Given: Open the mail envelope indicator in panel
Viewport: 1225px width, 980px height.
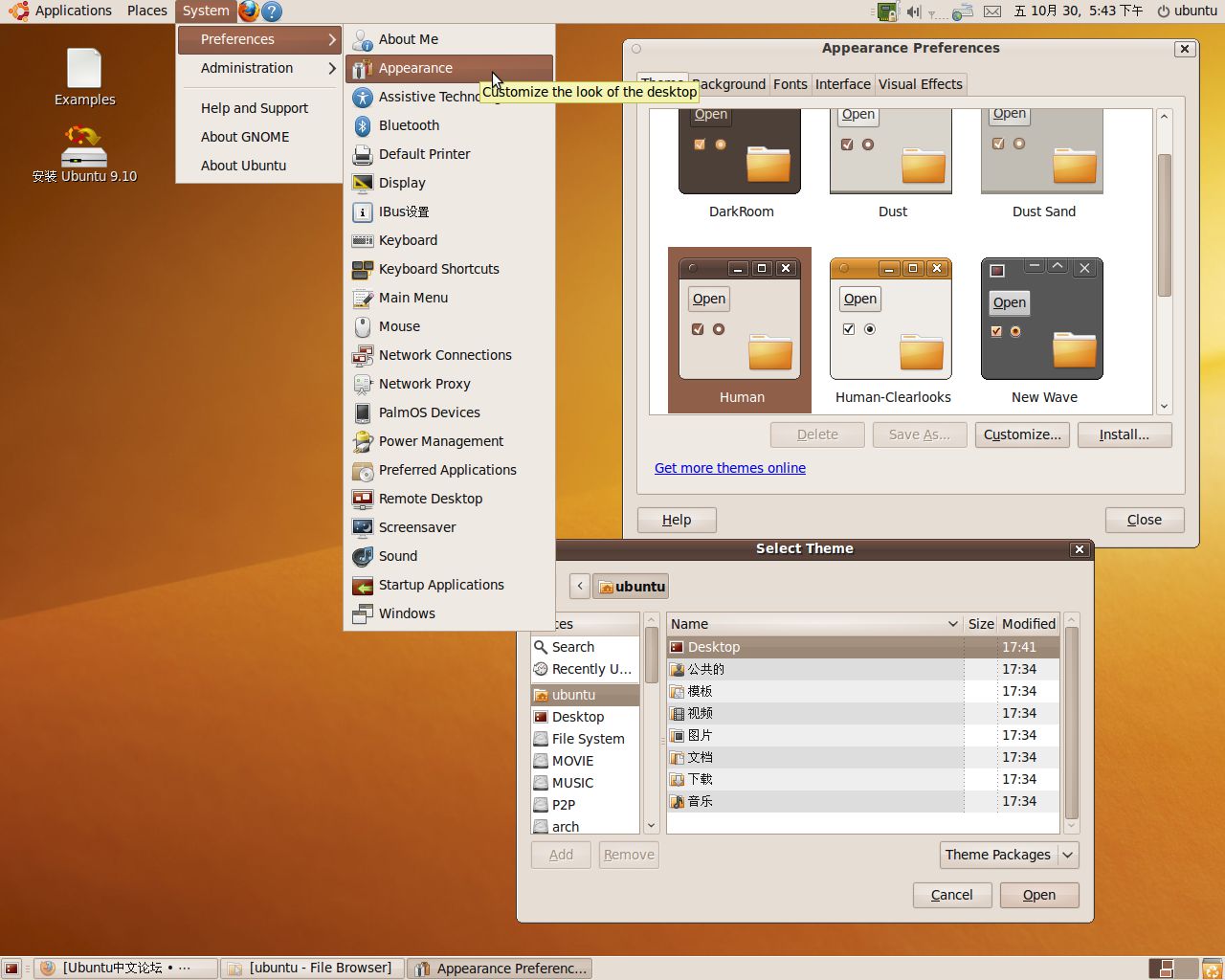Looking at the screenshot, I should pyautogui.click(x=992, y=11).
